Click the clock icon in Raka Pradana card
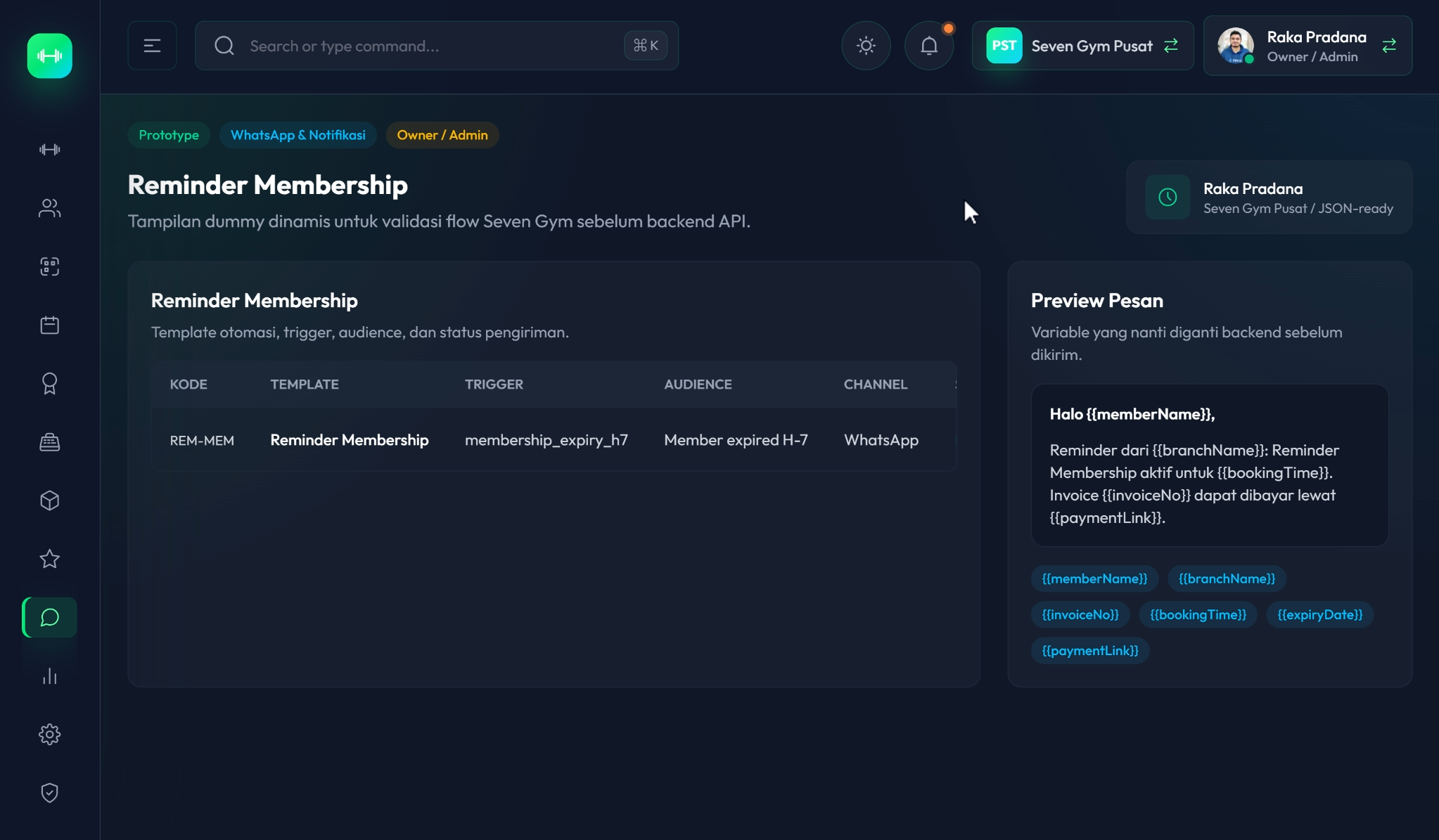1439x840 pixels. 1168,198
